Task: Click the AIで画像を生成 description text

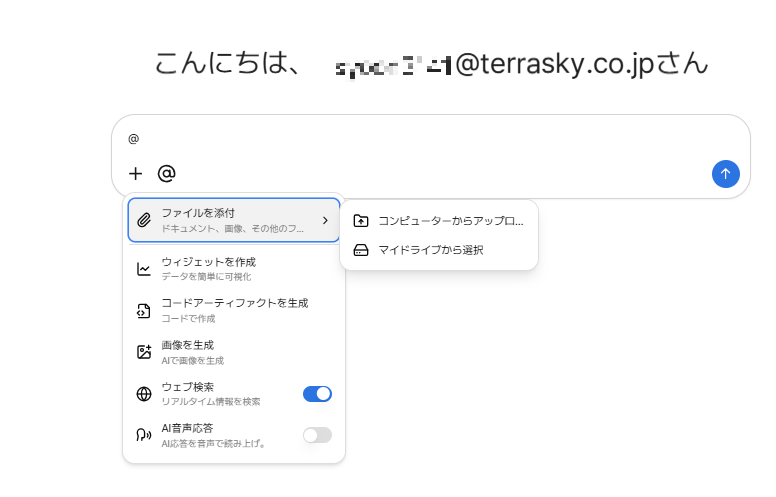Action: 193,361
